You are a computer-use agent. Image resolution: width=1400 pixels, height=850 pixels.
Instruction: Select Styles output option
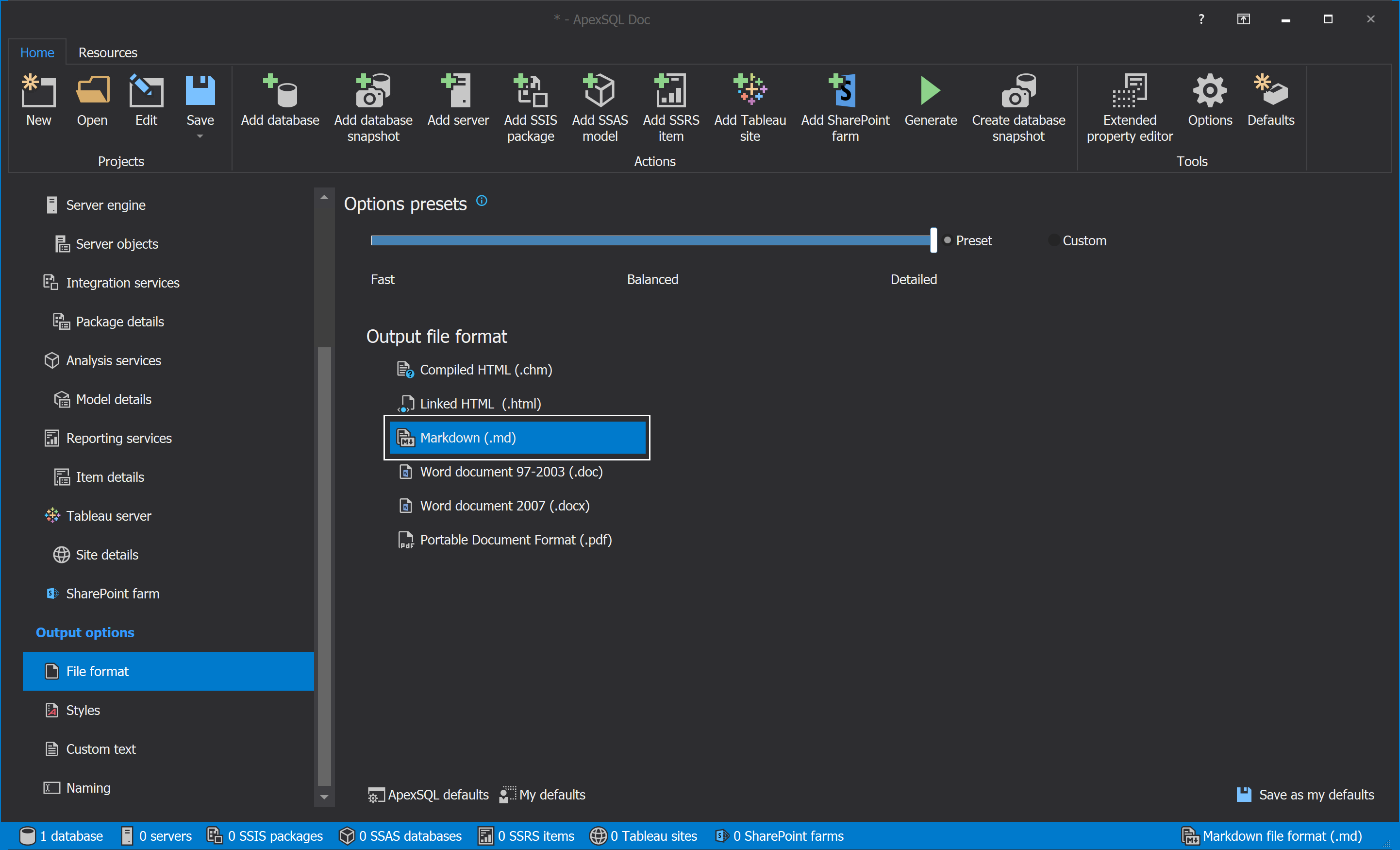coord(168,710)
